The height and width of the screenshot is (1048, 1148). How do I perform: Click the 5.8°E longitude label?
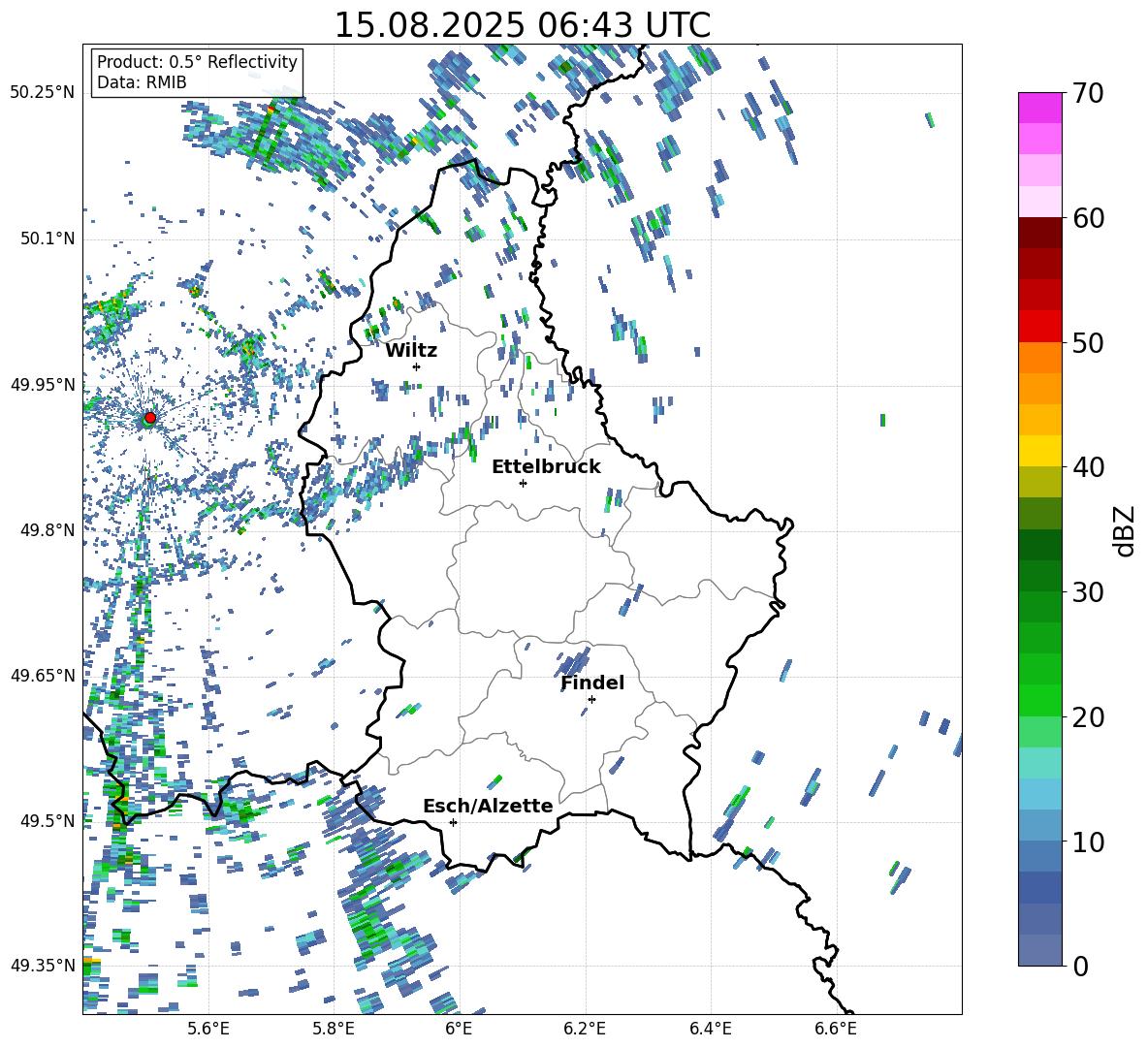point(334,1029)
